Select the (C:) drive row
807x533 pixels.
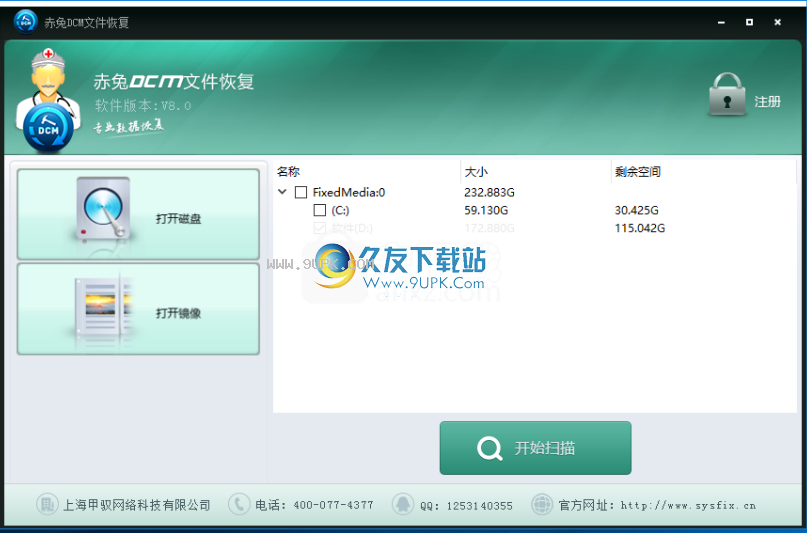tap(340, 210)
